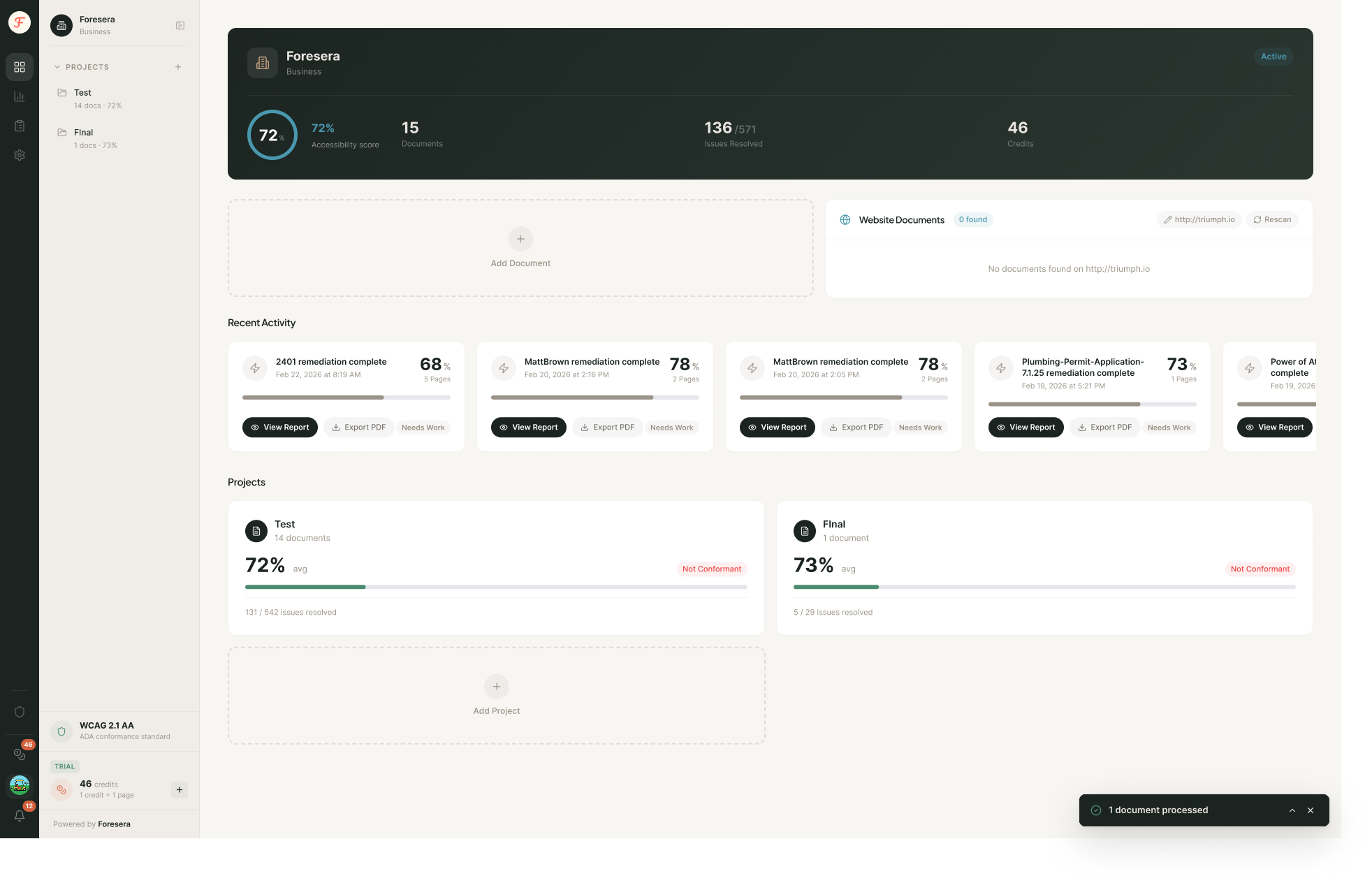
Task: Check credits with the coins icon showing 46
Action: click(x=20, y=754)
